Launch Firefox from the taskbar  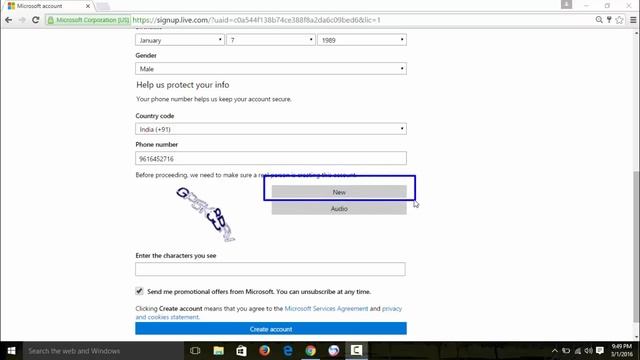point(264,351)
